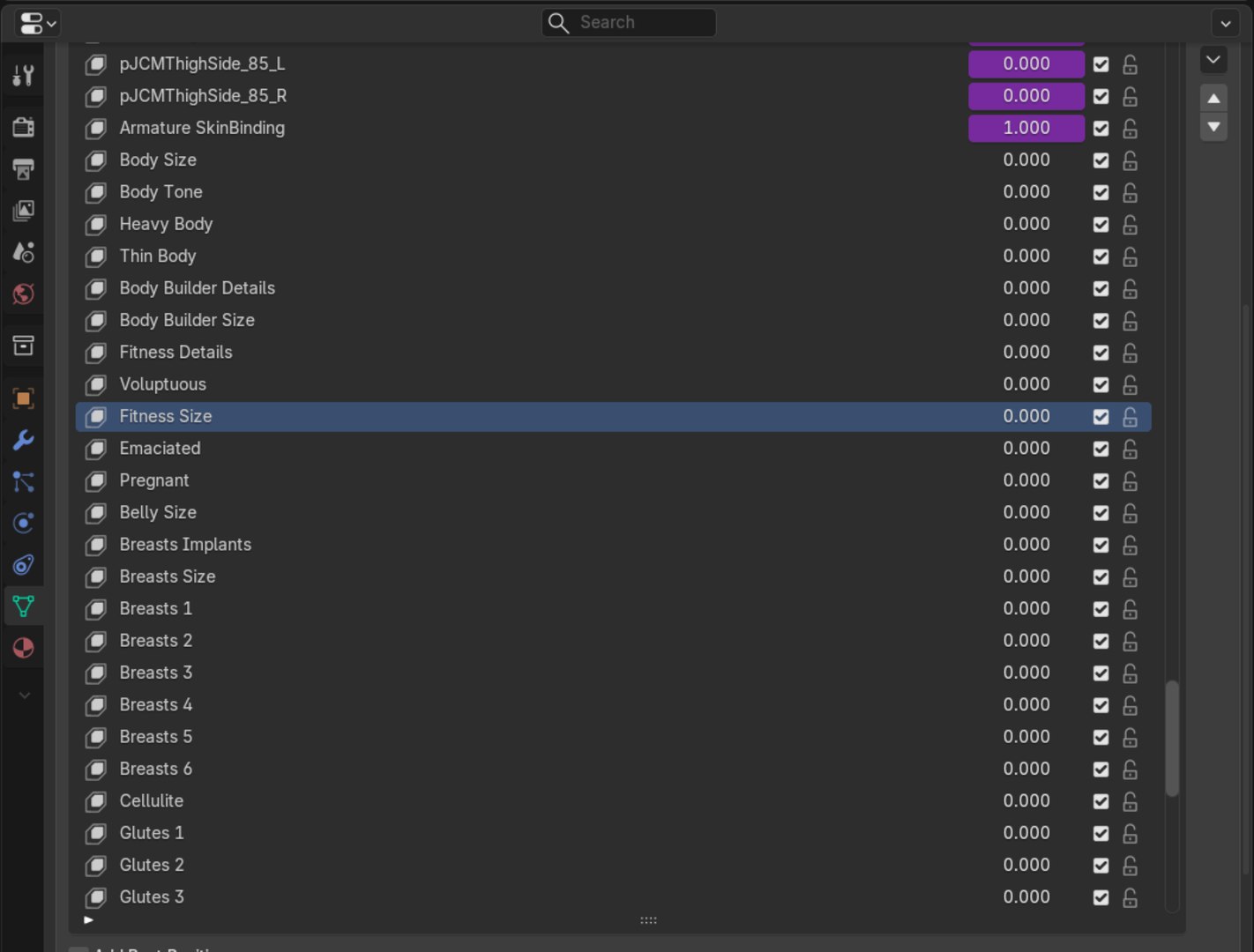Toggle the Glutes 1 checkbox
The height and width of the screenshot is (952, 1254).
pos(1101,834)
